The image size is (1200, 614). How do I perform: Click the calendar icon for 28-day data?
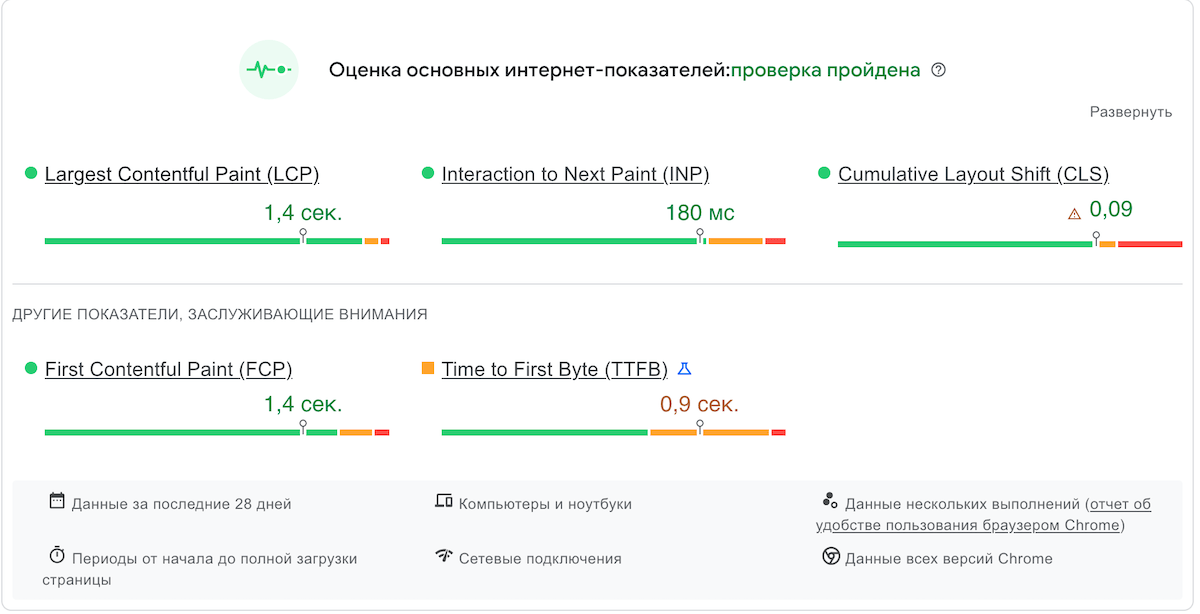click(x=57, y=501)
